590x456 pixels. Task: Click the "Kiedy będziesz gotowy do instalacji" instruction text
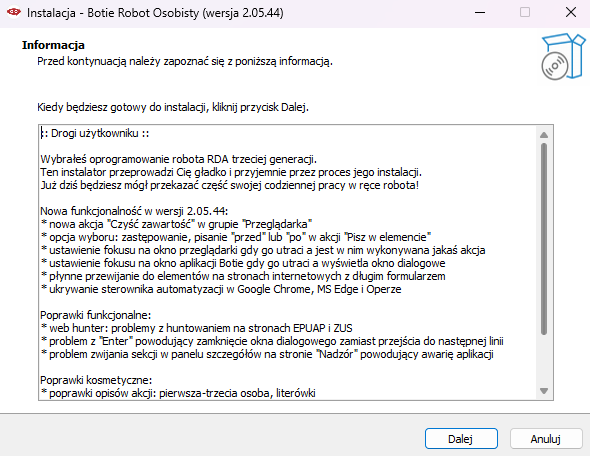coord(173,107)
